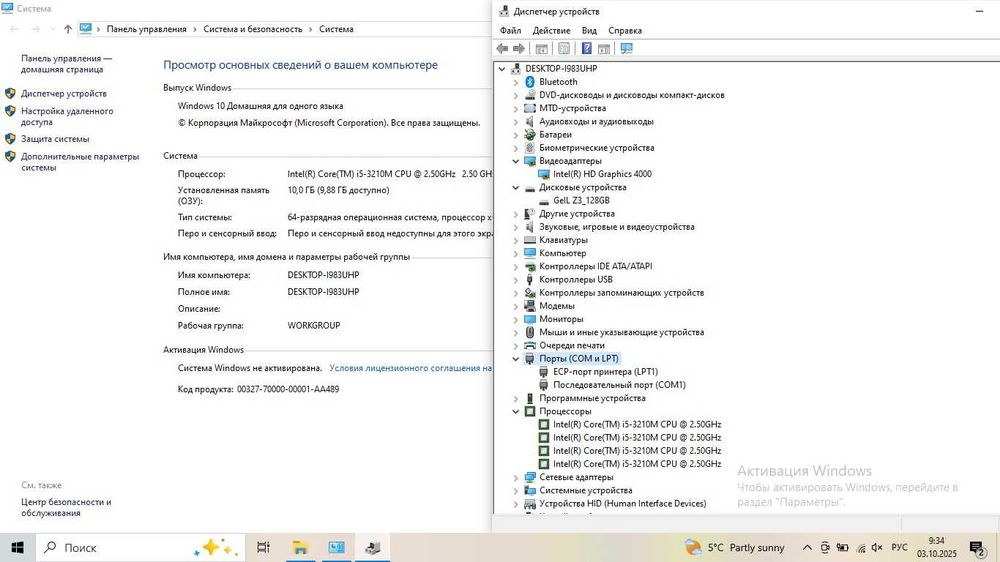Click the volume muted icon in system tray
The height and width of the screenshot is (562, 1000).
878,547
